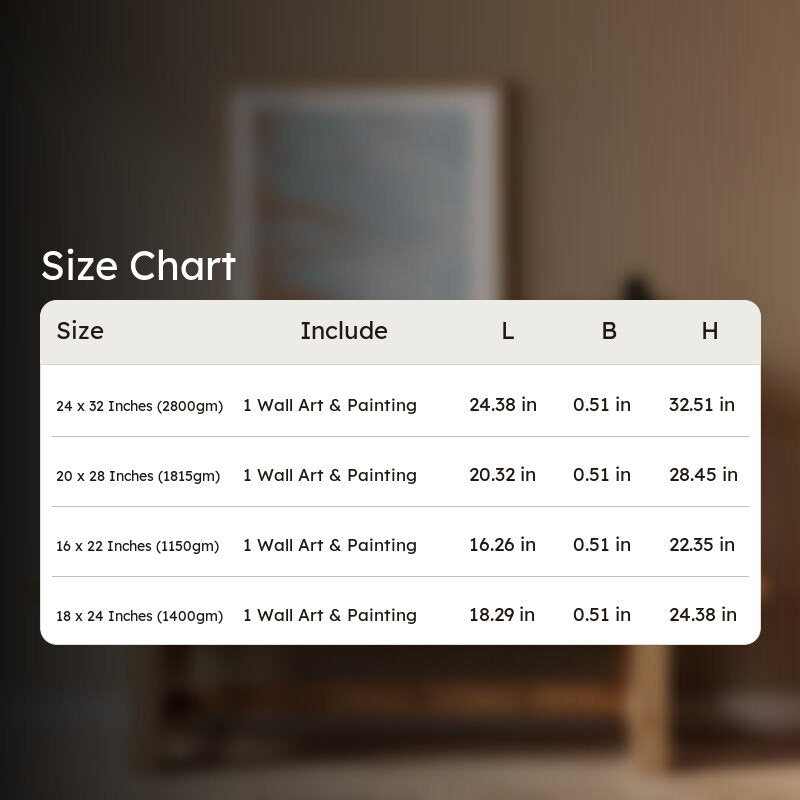
Task: Click the 18.29 in length value
Action: (502, 614)
